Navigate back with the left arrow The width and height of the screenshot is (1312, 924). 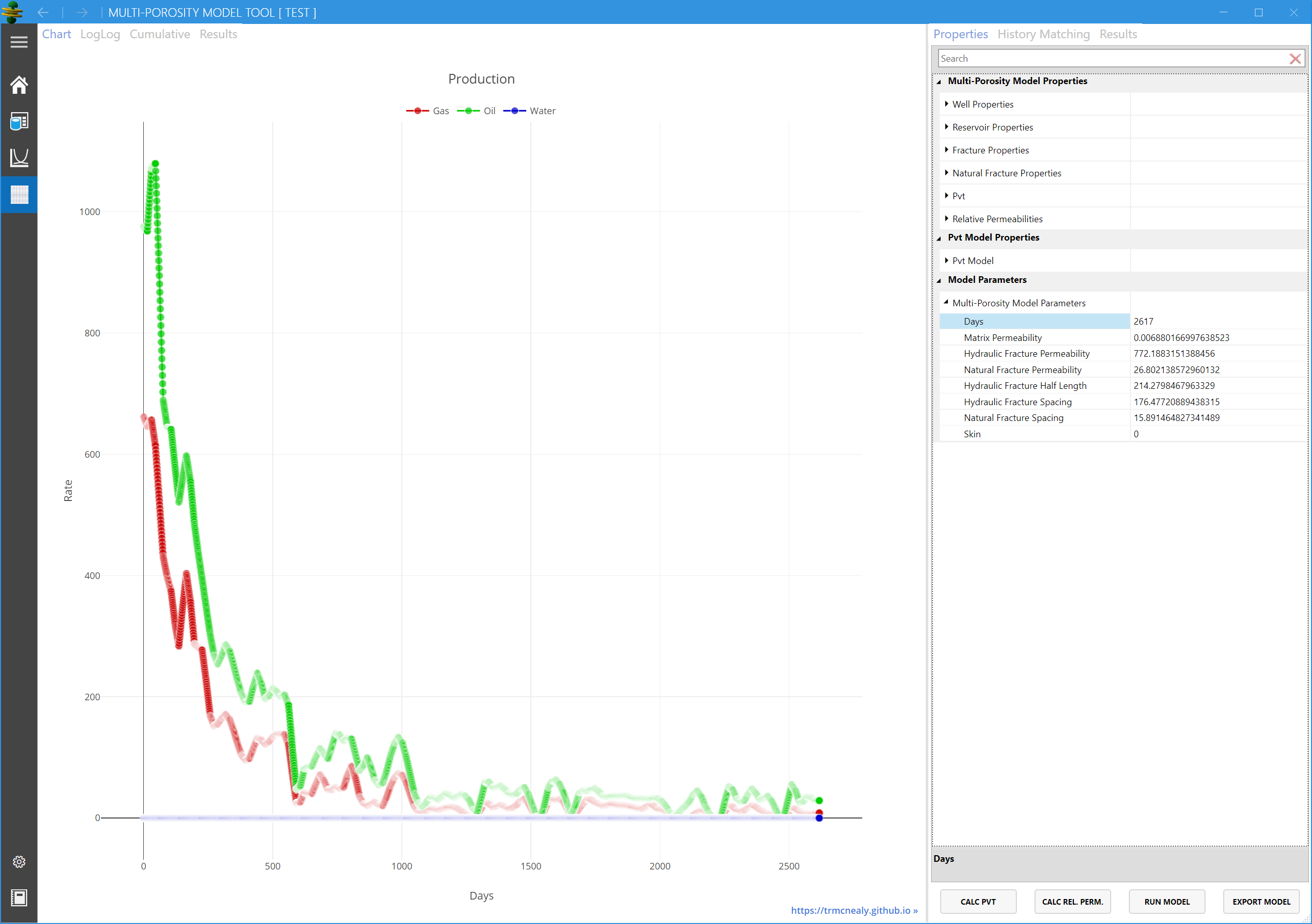tap(43, 13)
